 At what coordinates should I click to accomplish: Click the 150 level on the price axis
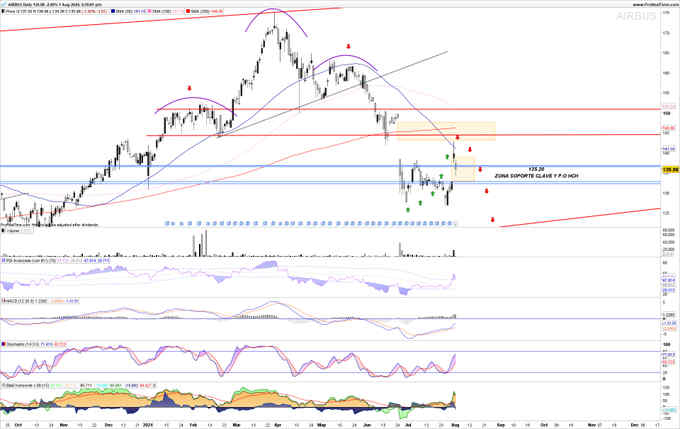click(x=665, y=114)
